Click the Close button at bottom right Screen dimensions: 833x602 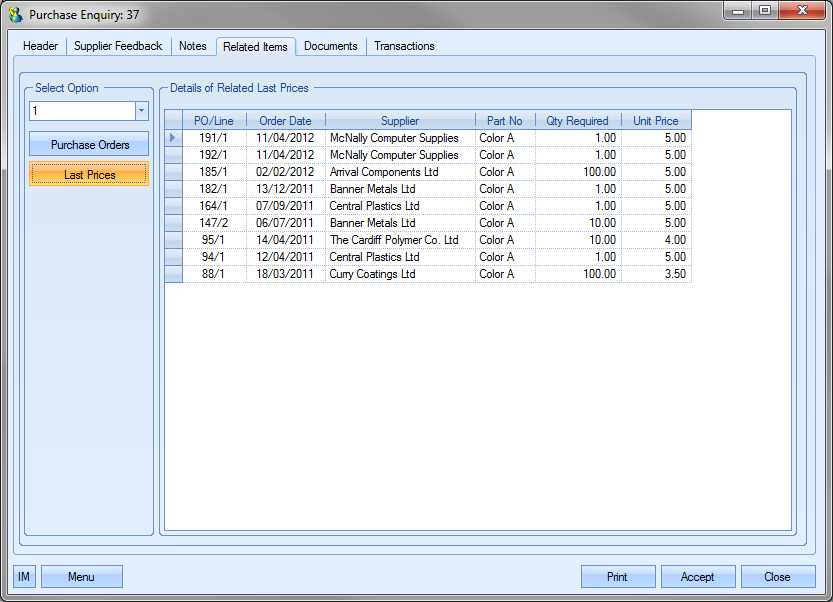(777, 577)
